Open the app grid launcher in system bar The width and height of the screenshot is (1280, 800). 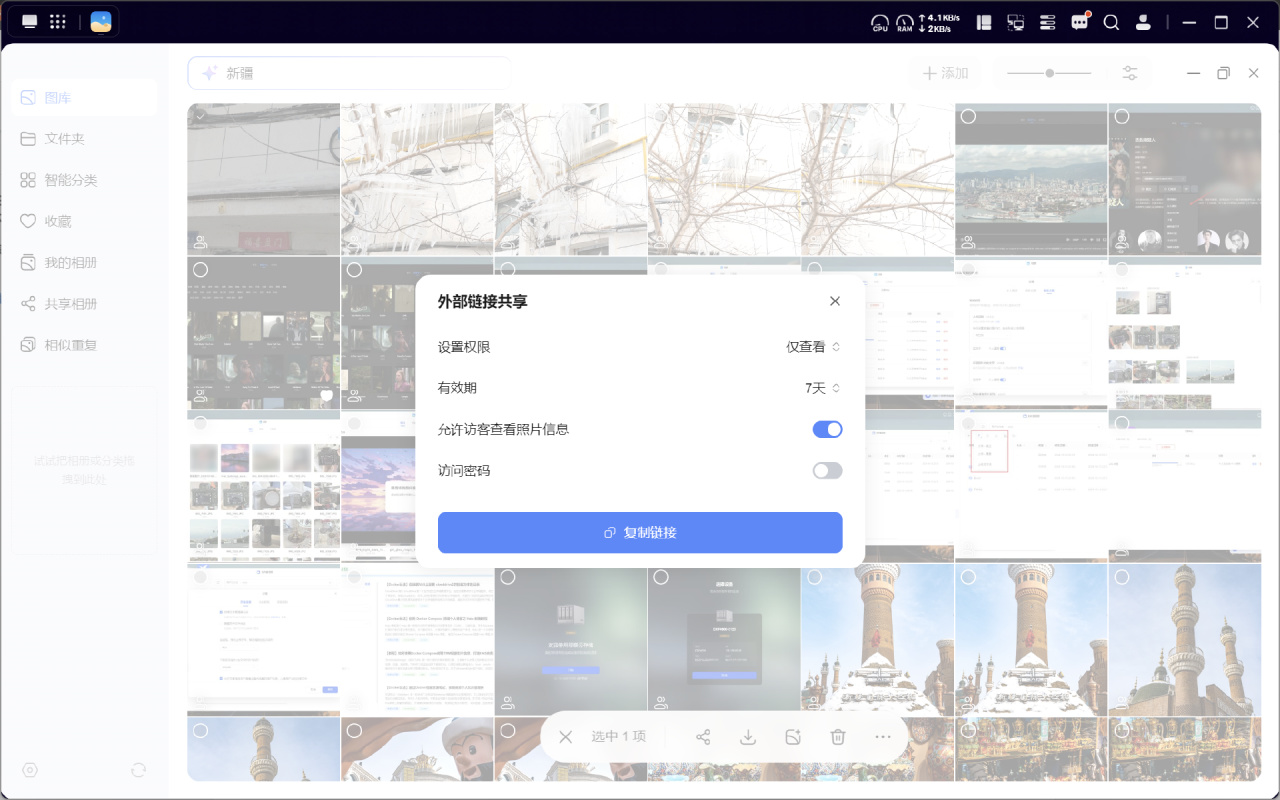click(58, 22)
